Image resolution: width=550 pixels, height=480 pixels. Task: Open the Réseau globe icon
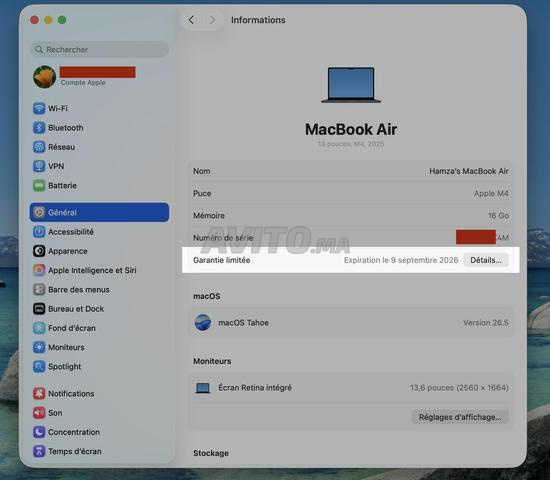(39, 147)
